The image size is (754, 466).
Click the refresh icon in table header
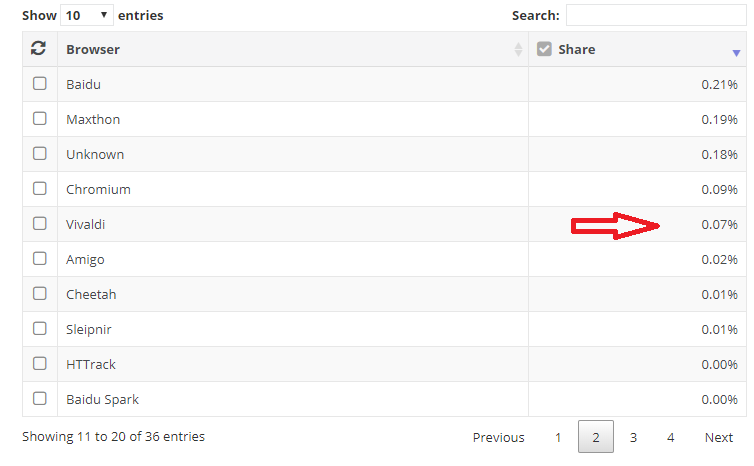pos(39,48)
